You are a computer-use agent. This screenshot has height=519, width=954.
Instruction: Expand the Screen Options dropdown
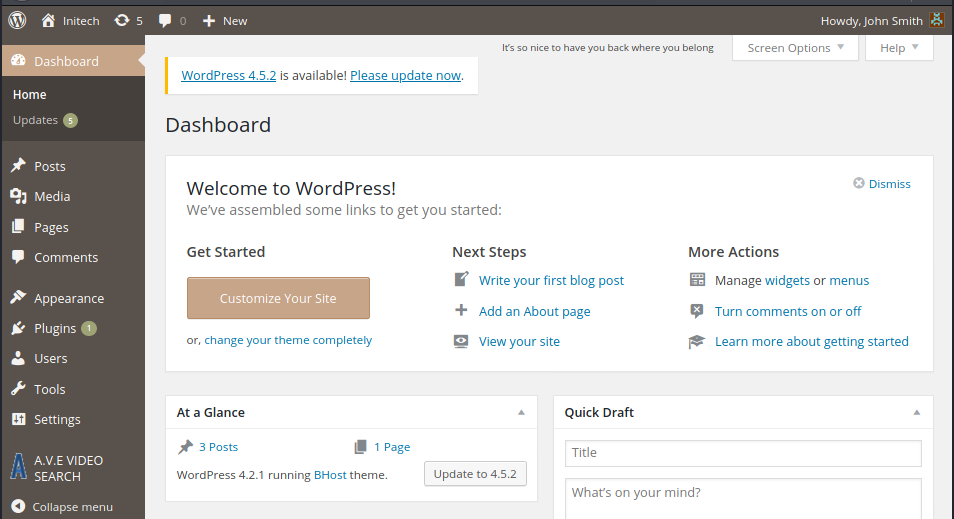[x=795, y=48]
